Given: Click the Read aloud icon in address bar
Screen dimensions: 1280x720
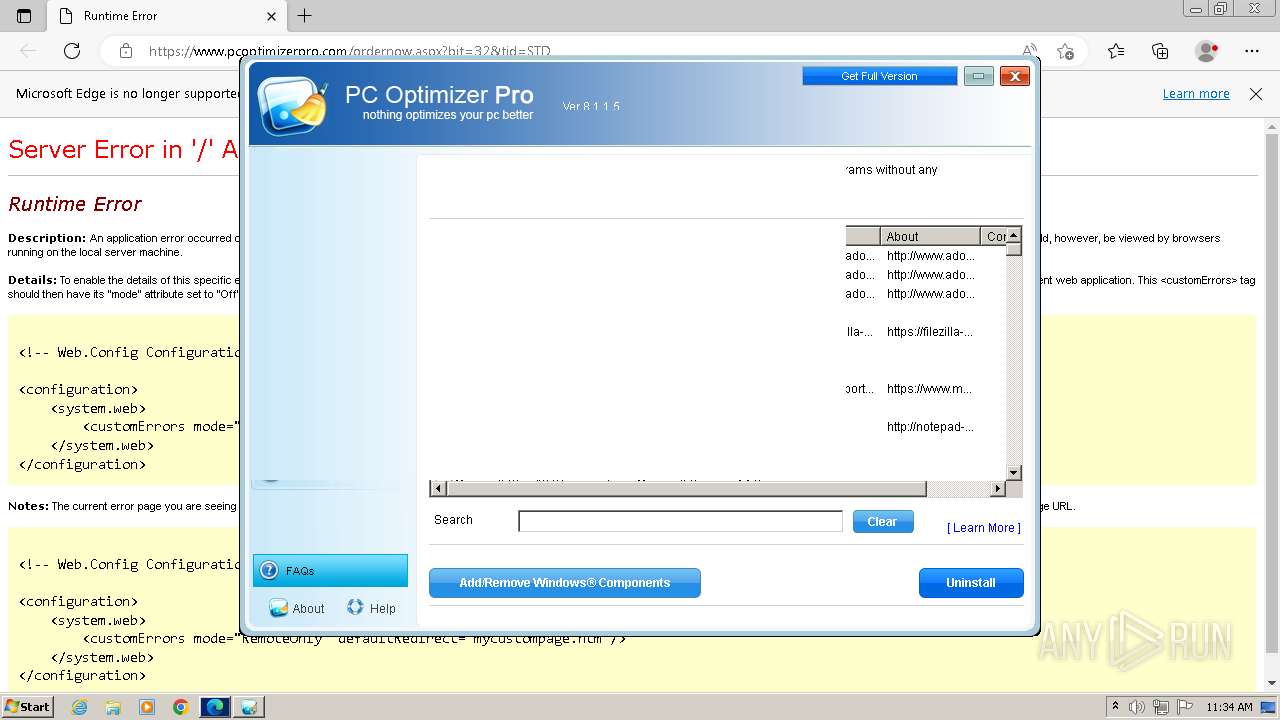Looking at the screenshot, I should point(1029,51).
